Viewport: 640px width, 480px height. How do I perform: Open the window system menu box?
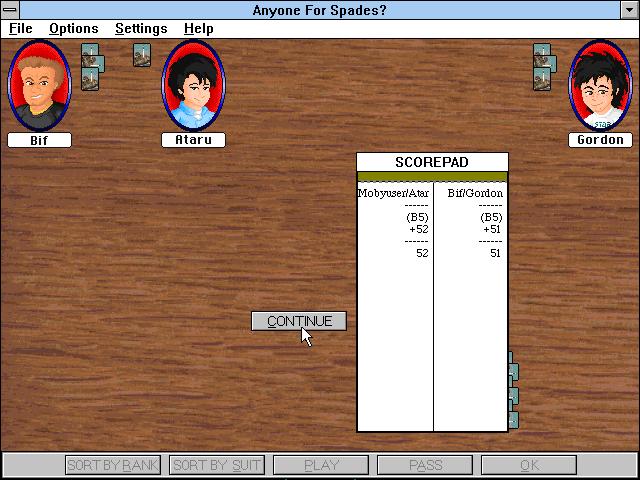(10, 10)
